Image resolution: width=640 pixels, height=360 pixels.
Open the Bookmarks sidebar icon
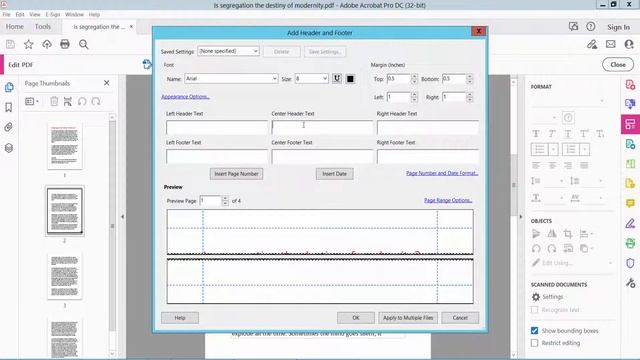point(9,107)
